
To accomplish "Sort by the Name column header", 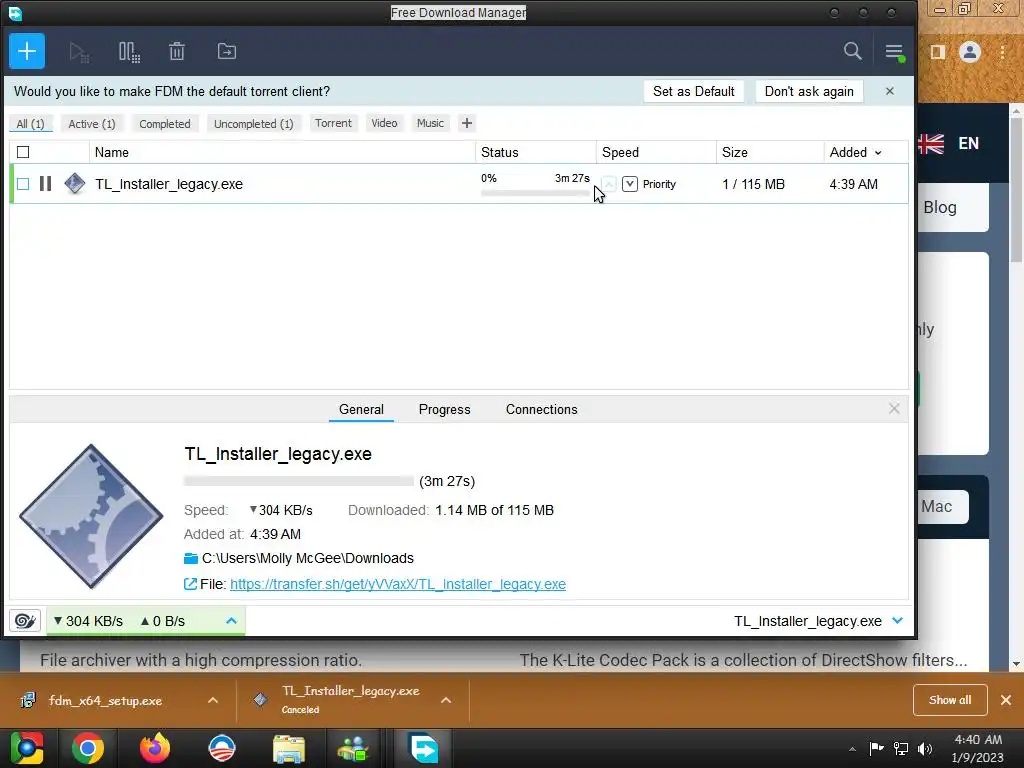I will tap(282, 152).
